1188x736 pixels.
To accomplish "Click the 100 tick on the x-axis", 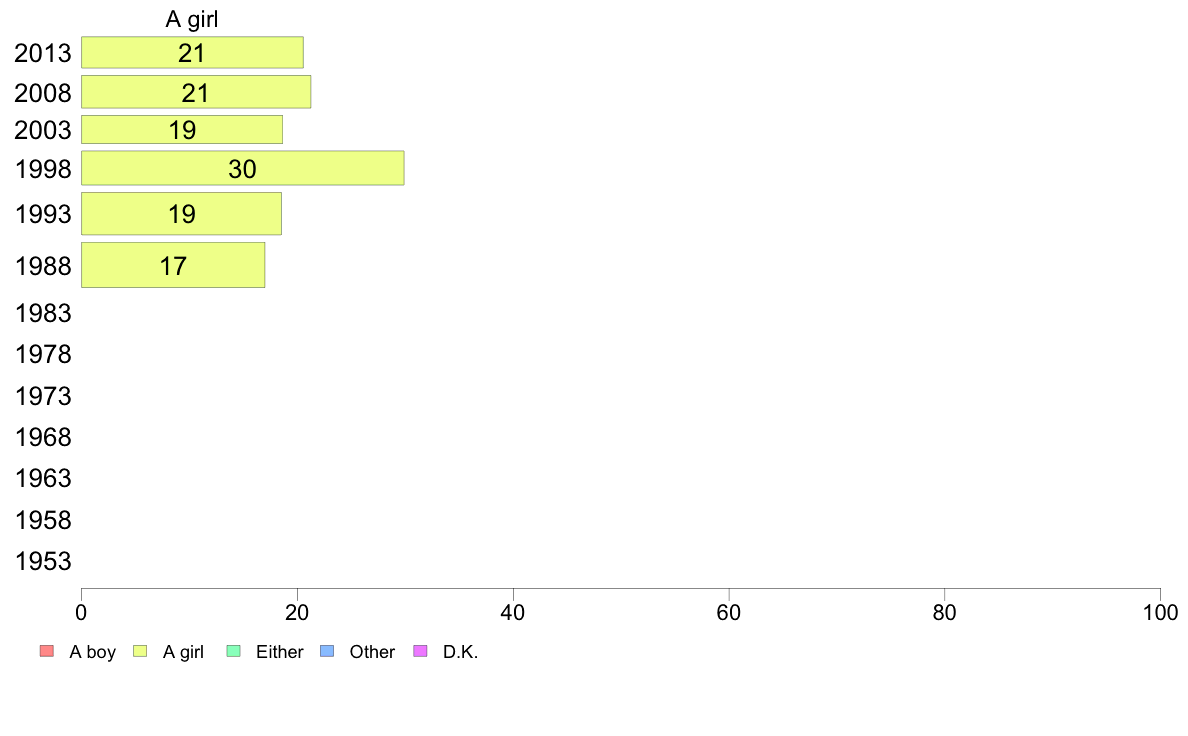I will point(1160,612).
